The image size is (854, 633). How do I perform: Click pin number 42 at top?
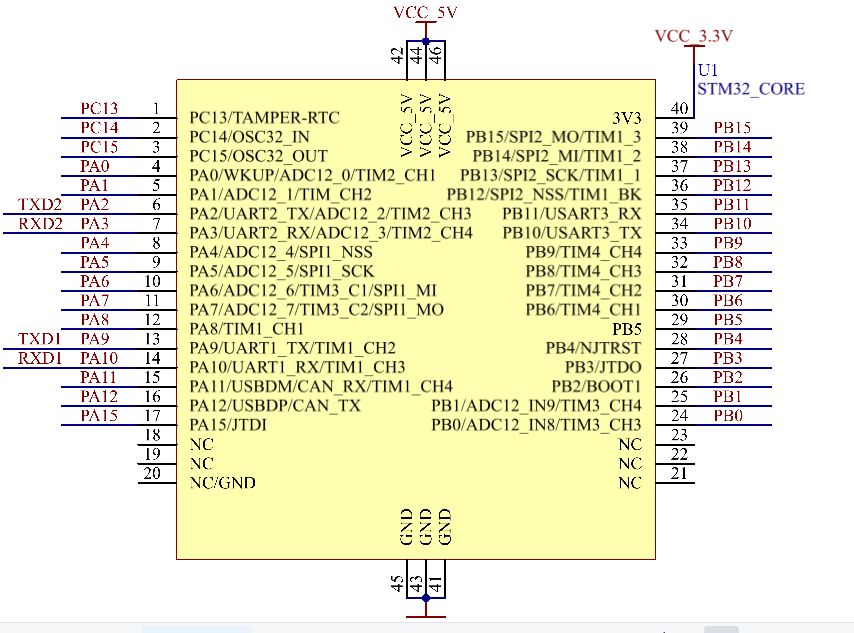click(x=398, y=56)
